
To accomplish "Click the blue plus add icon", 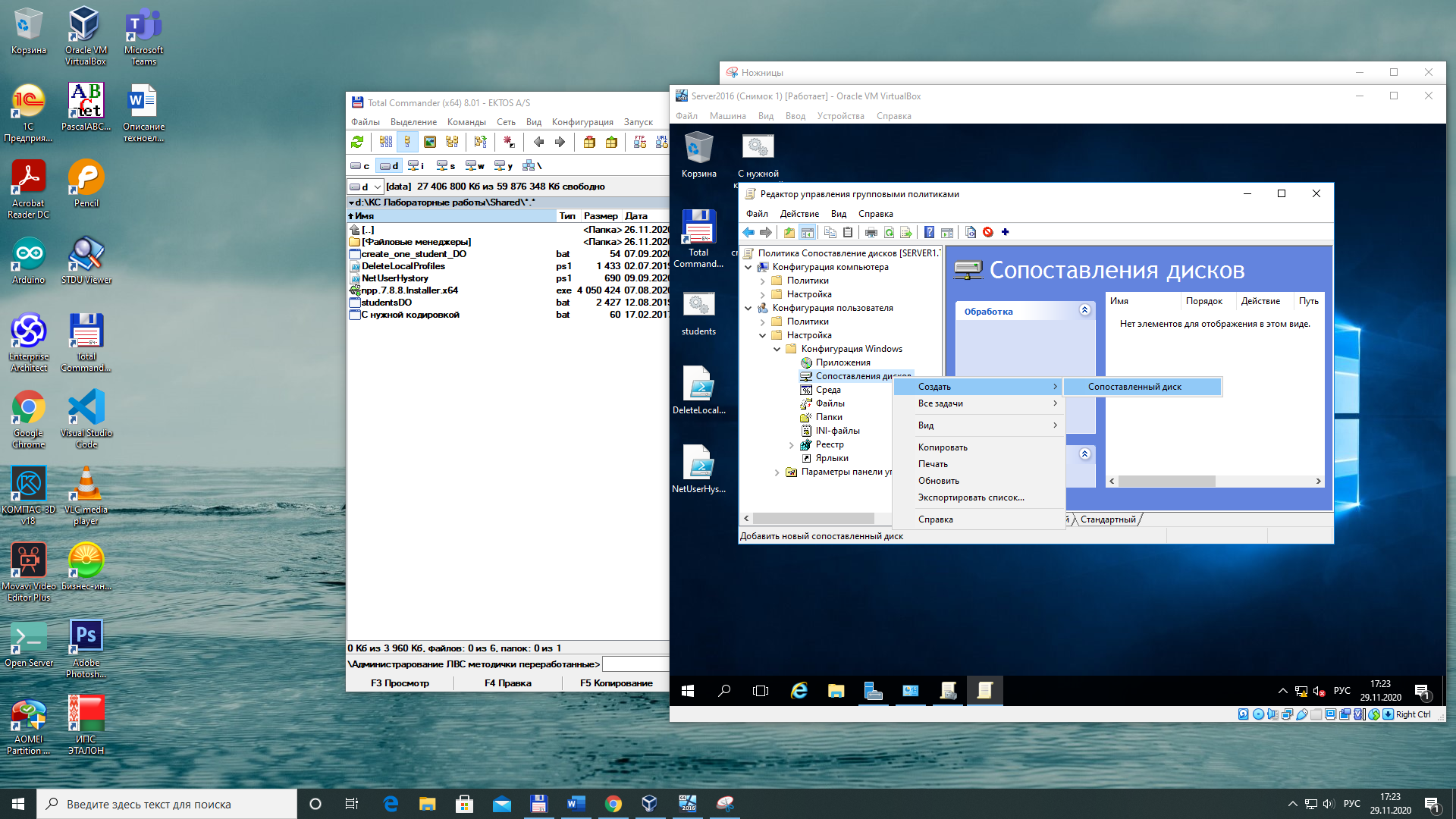I will pos(1006,232).
